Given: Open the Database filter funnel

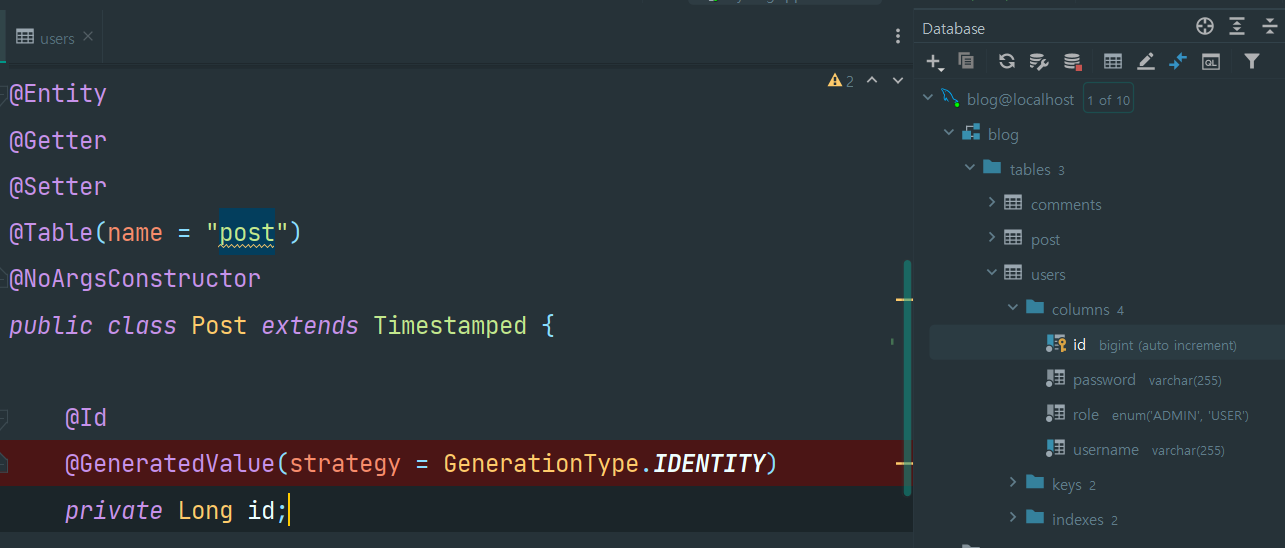Looking at the screenshot, I should 1252,61.
